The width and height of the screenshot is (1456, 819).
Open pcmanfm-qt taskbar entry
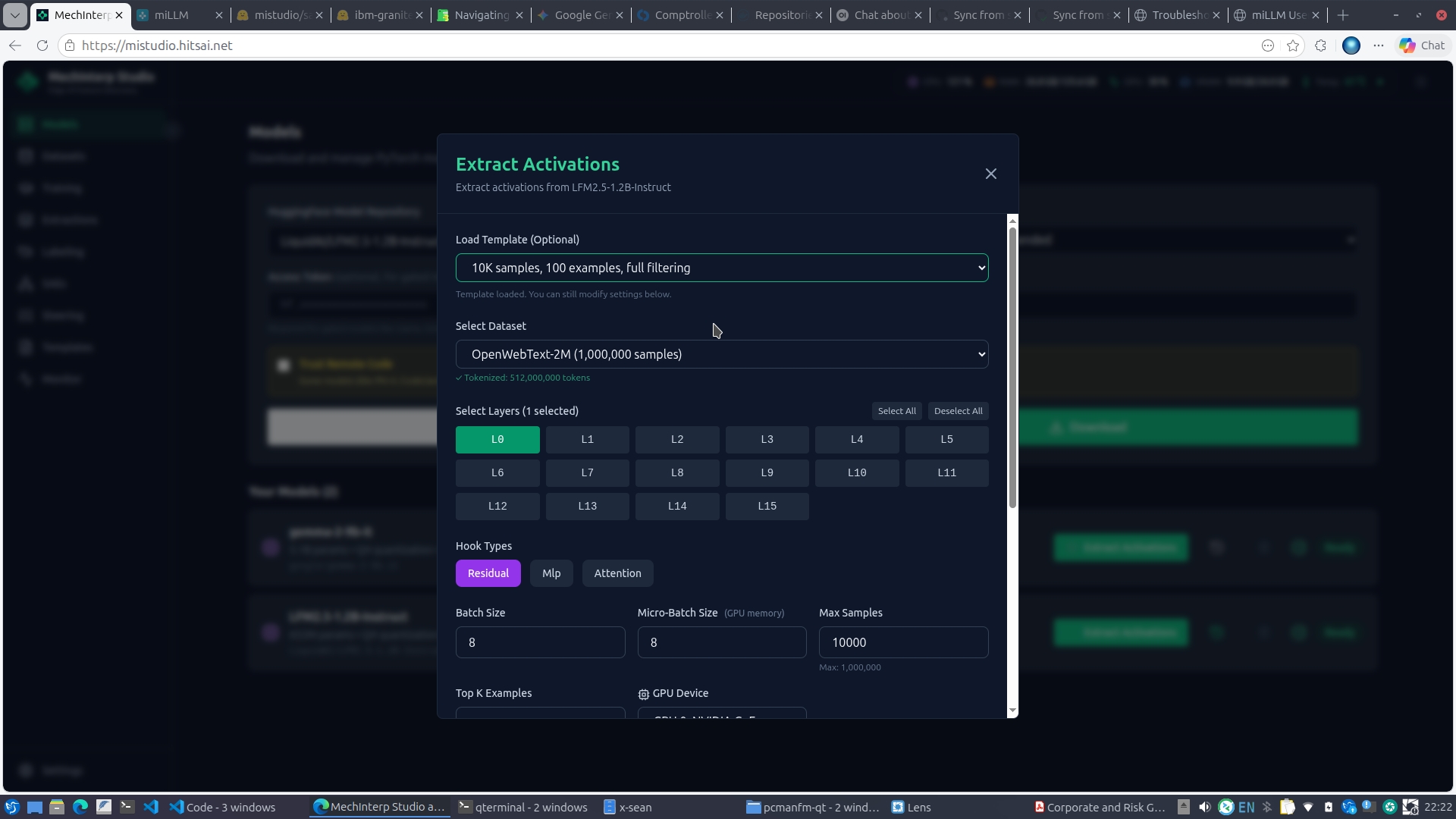813,807
